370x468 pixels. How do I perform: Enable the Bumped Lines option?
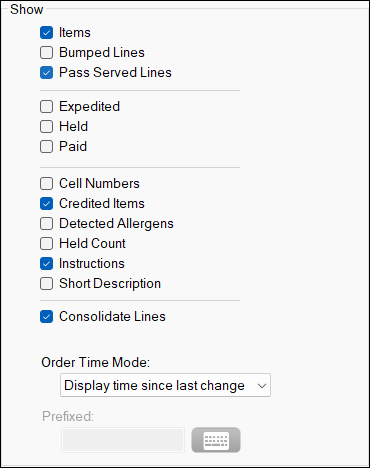[x=46, y=53]
